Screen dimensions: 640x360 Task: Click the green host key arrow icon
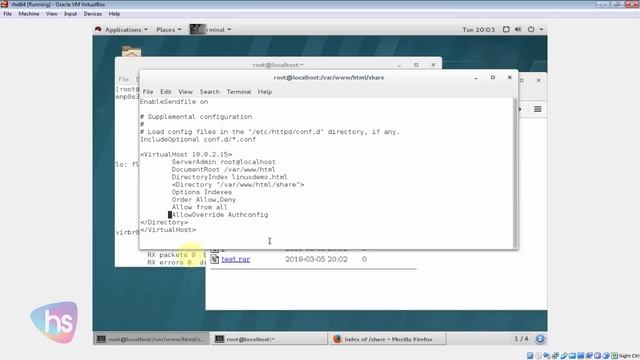click(x=615, y=356)
